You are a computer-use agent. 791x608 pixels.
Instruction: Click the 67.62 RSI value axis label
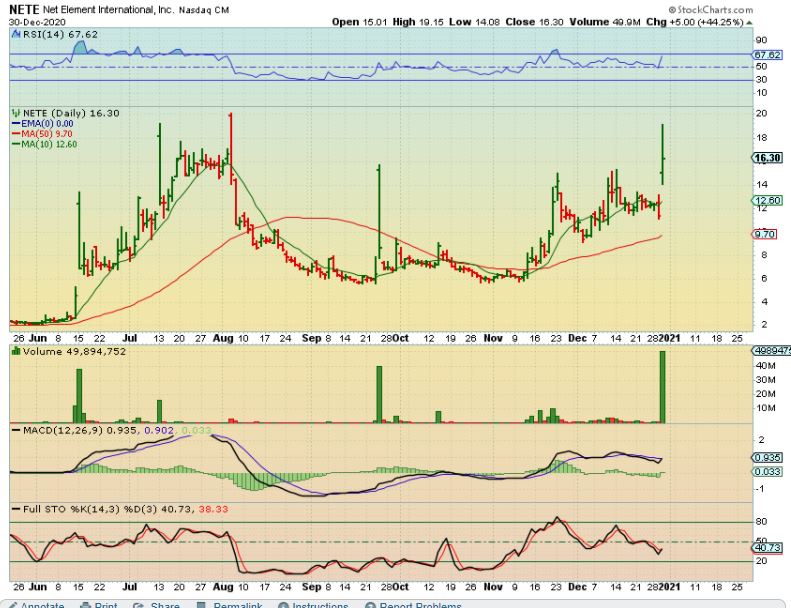pyautogui.click(x=766, y=55)
